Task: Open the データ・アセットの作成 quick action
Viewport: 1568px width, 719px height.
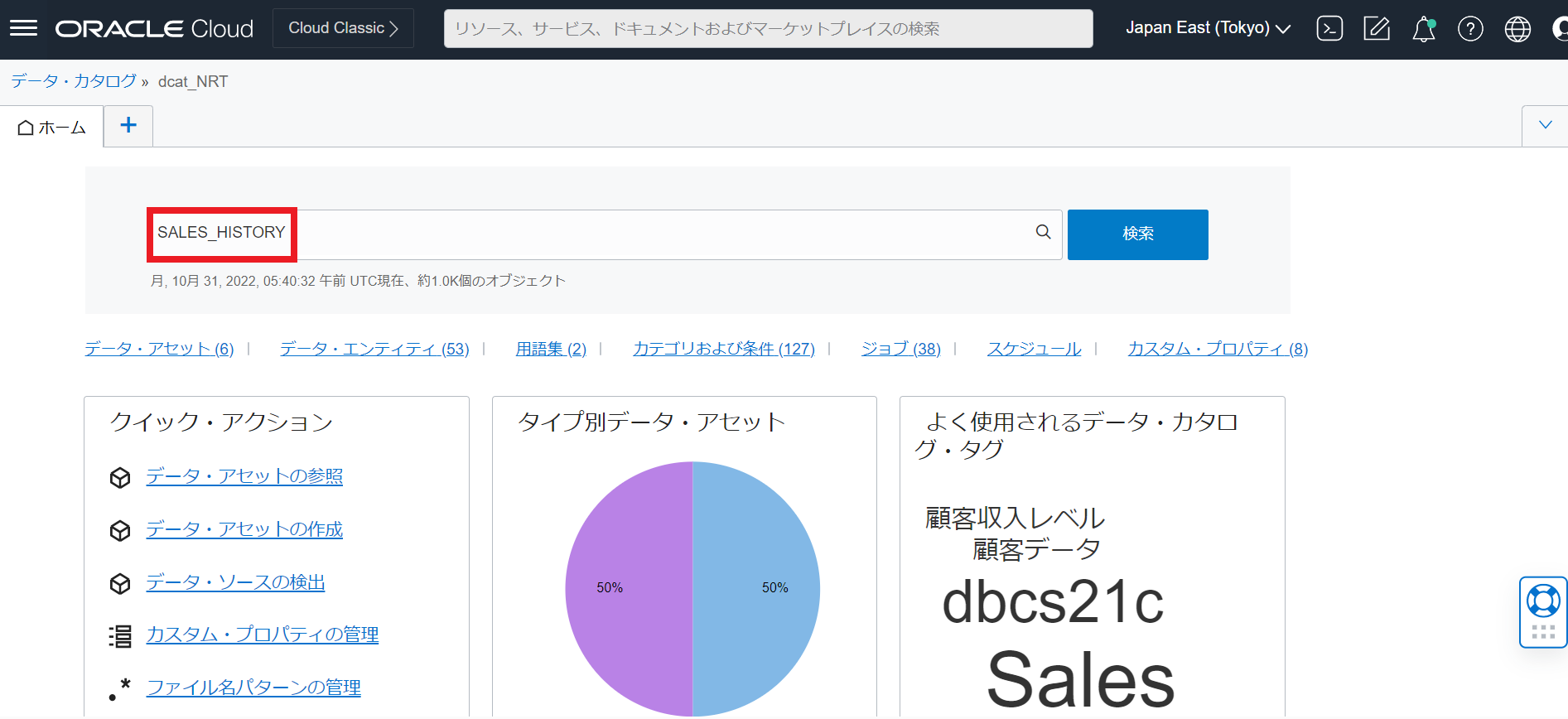Action: tap(244, 529)
